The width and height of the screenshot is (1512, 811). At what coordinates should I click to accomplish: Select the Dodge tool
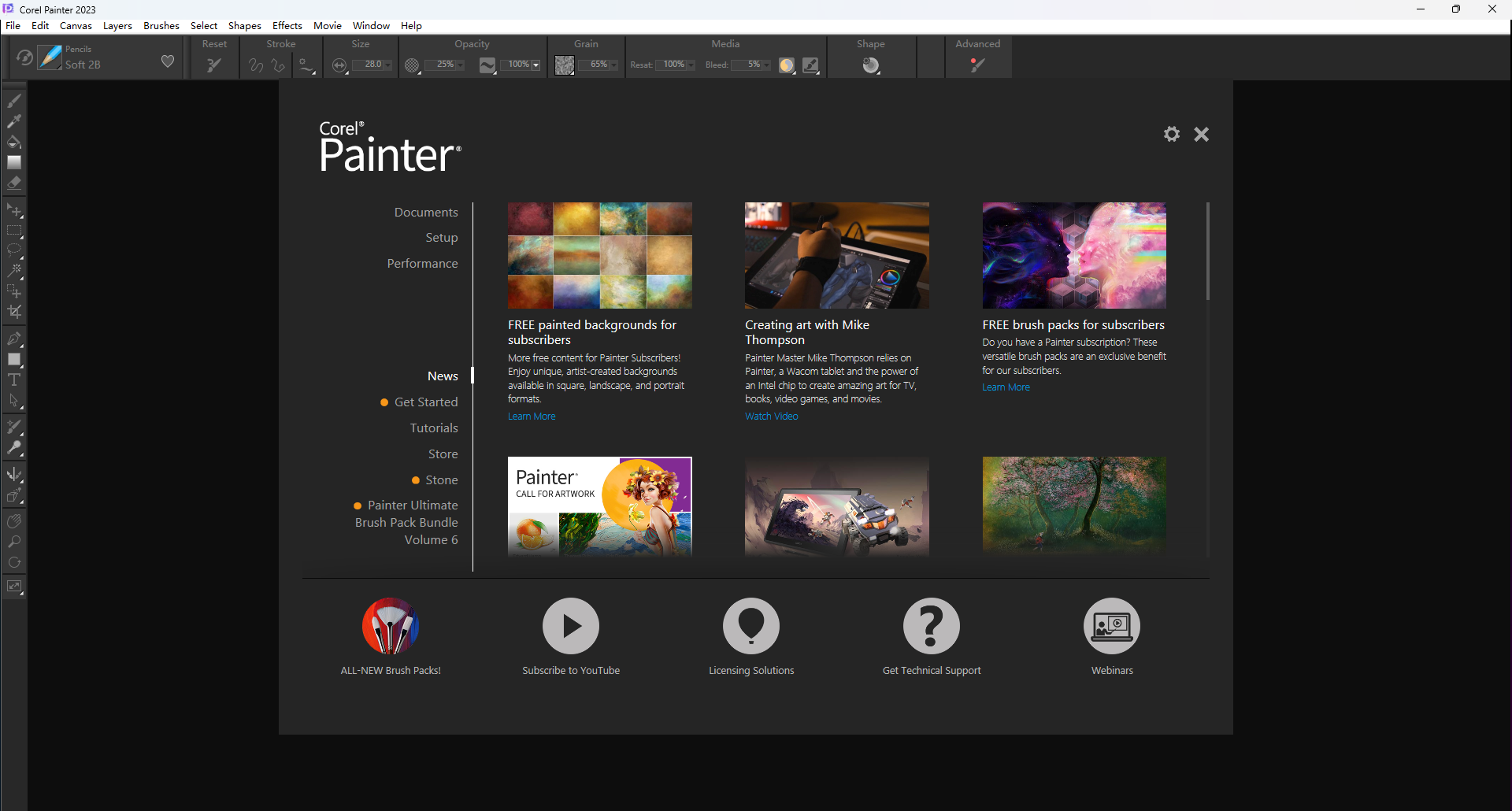click(x=14, y=448)
